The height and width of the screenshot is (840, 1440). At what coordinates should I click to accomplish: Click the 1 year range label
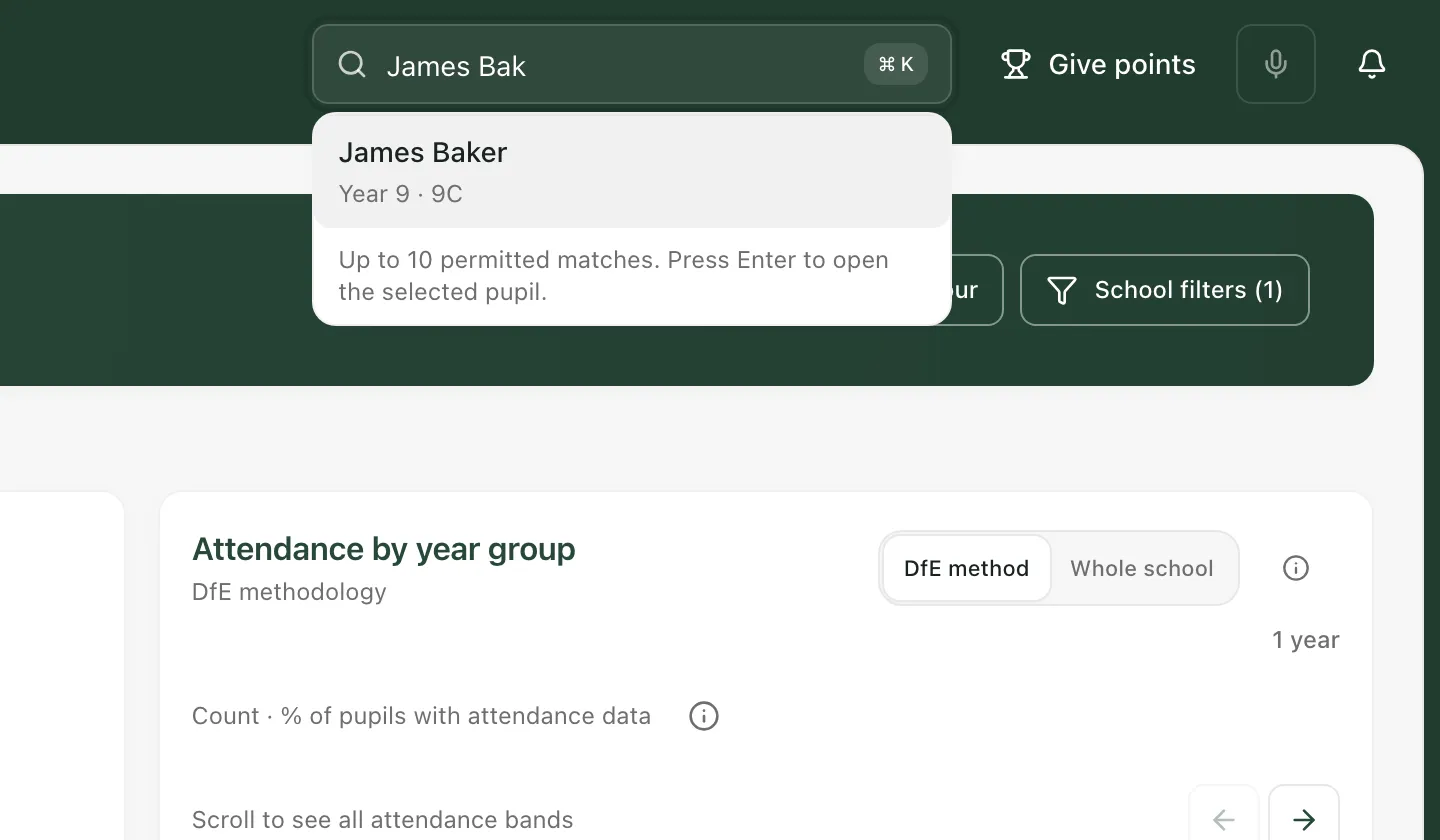pos(1305,640)
